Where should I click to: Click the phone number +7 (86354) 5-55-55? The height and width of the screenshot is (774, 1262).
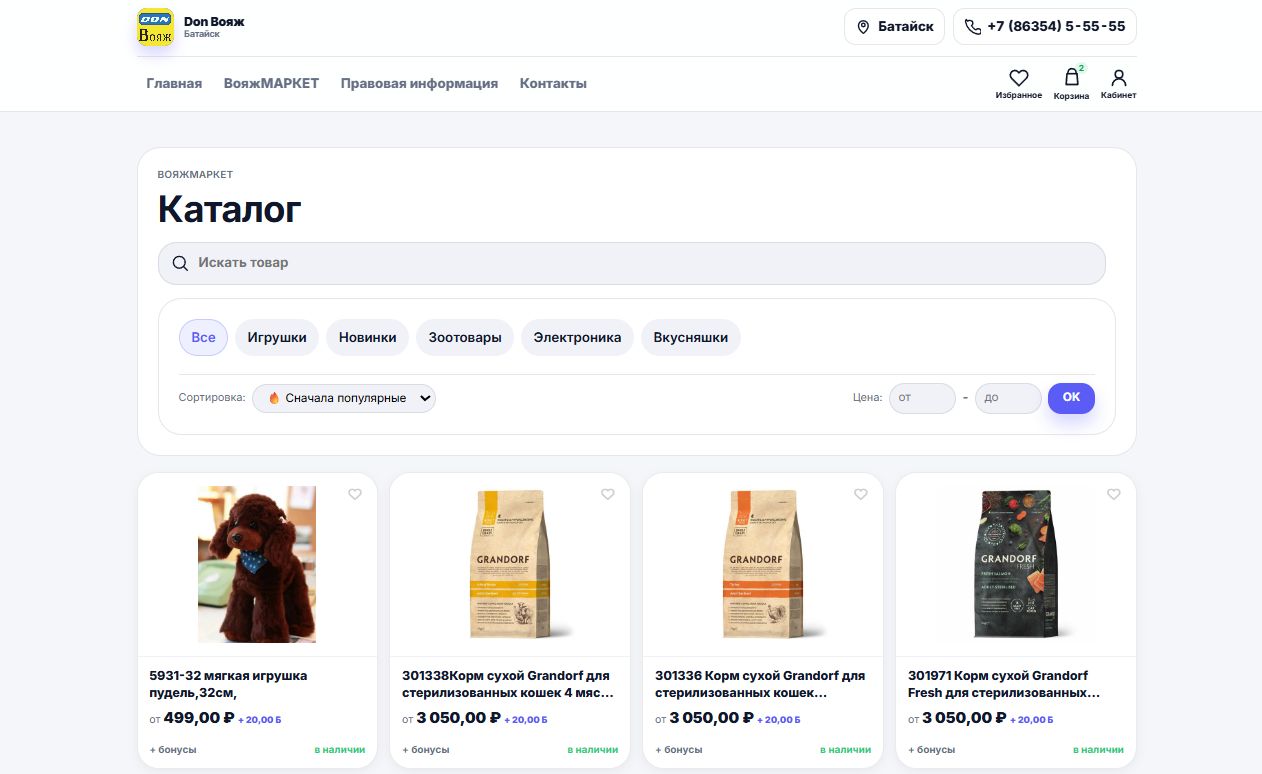pyautogui.click(x=1044, y=27)
